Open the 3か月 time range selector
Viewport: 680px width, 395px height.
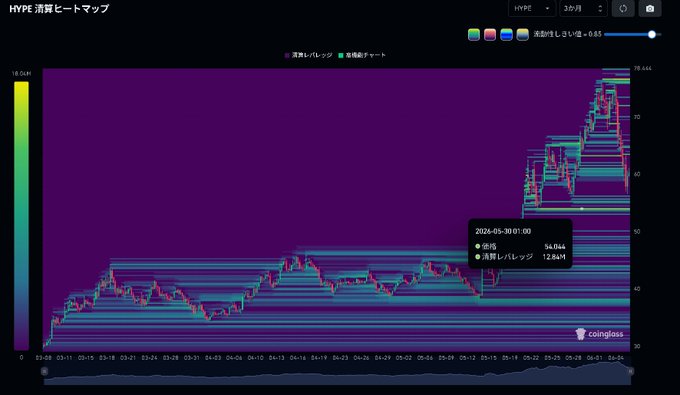[x=583, y=8]
